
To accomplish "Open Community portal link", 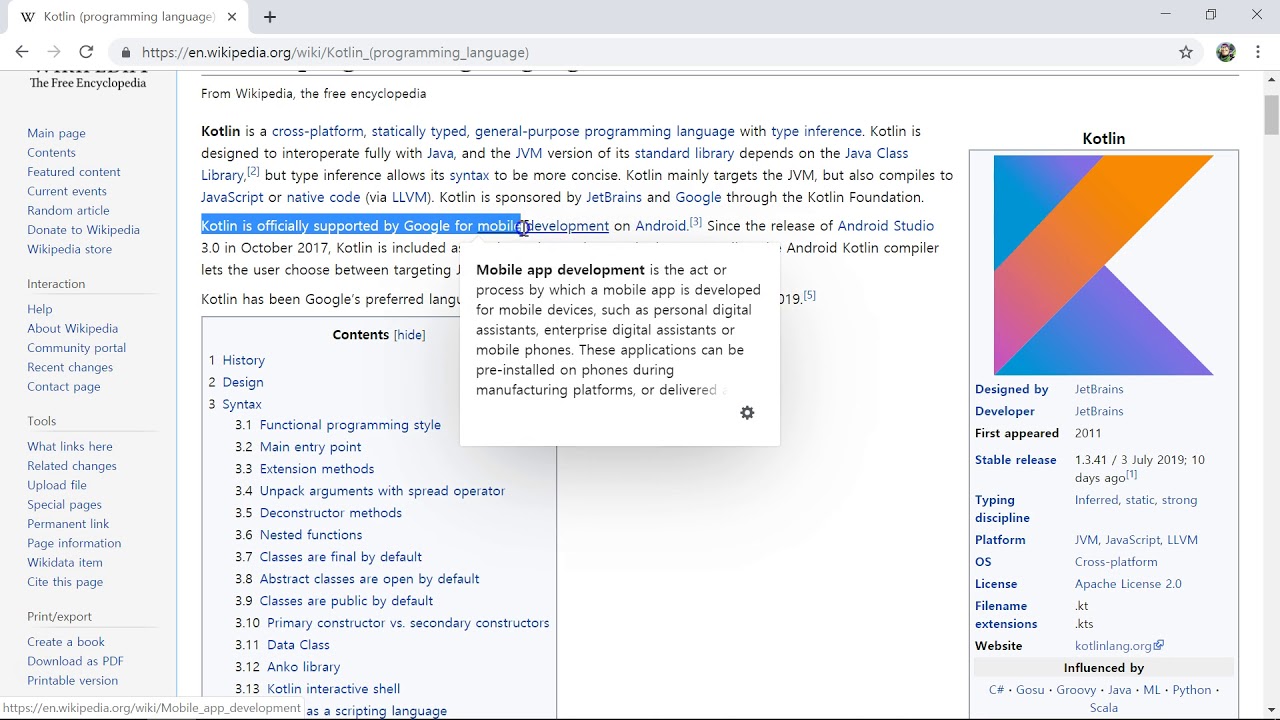I will click(76, 348).
